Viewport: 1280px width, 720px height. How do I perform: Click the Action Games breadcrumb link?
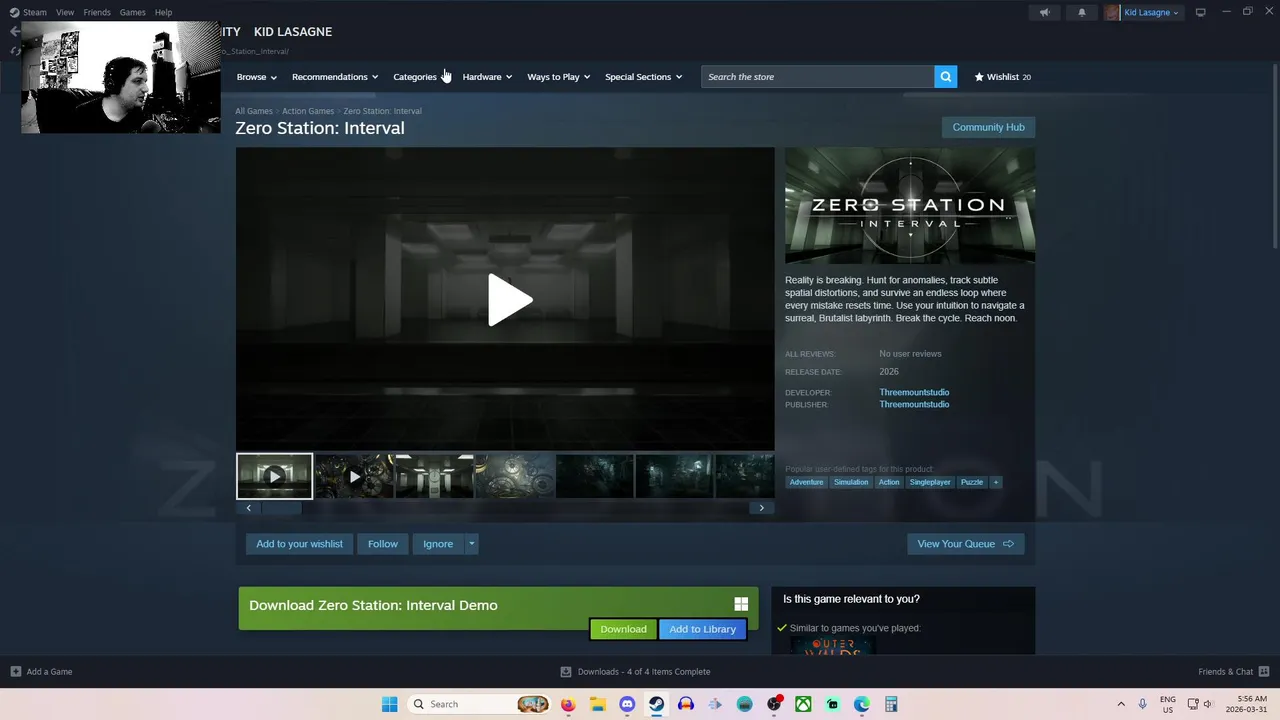click(x=308, y=111)
